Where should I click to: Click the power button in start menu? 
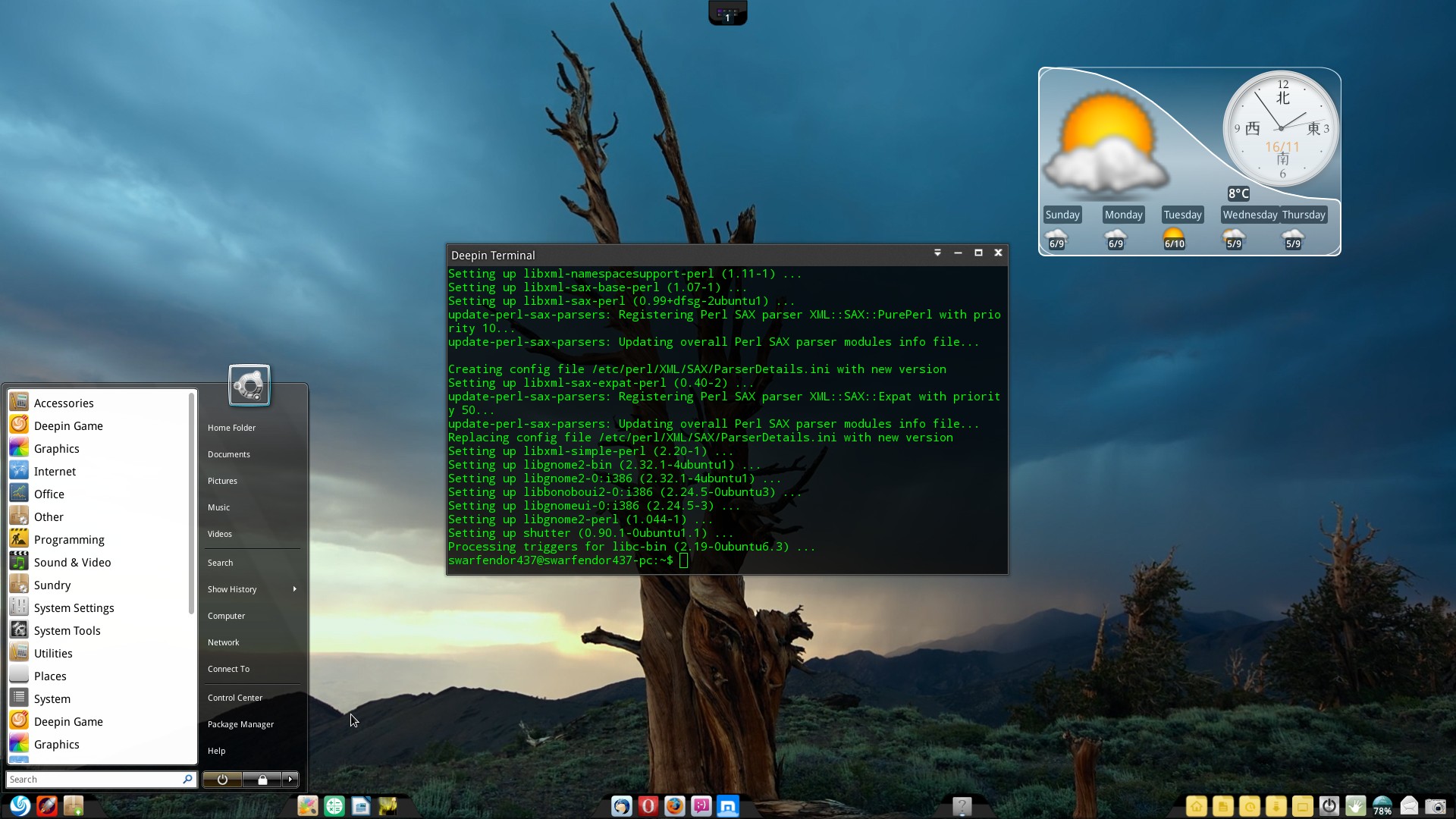pyautogui.click(x=222, y=780)
